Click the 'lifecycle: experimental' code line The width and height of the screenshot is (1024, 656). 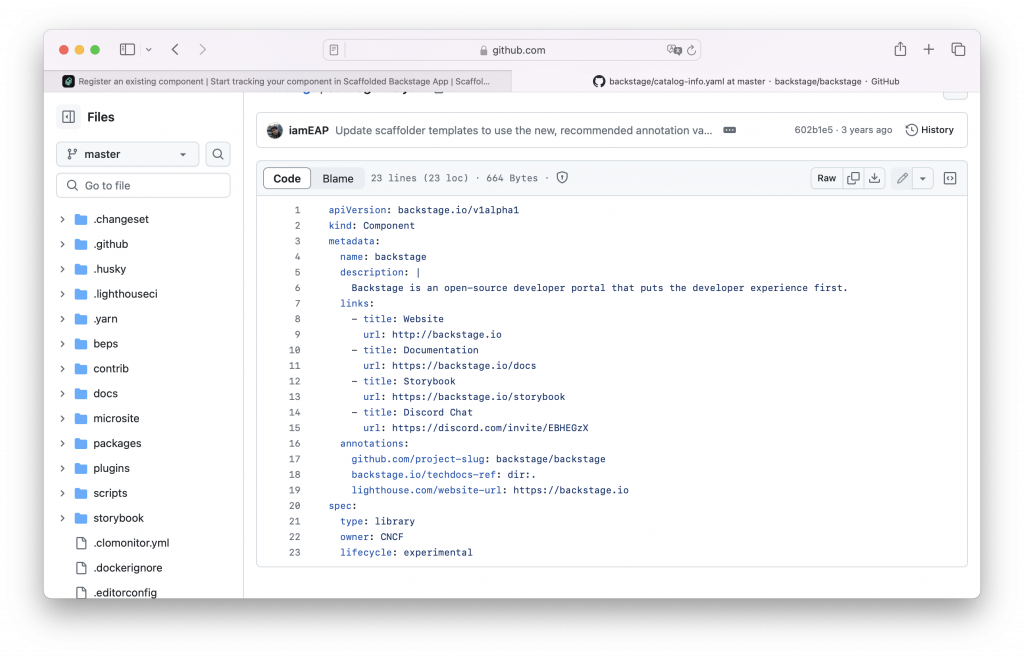click(406, 553)
